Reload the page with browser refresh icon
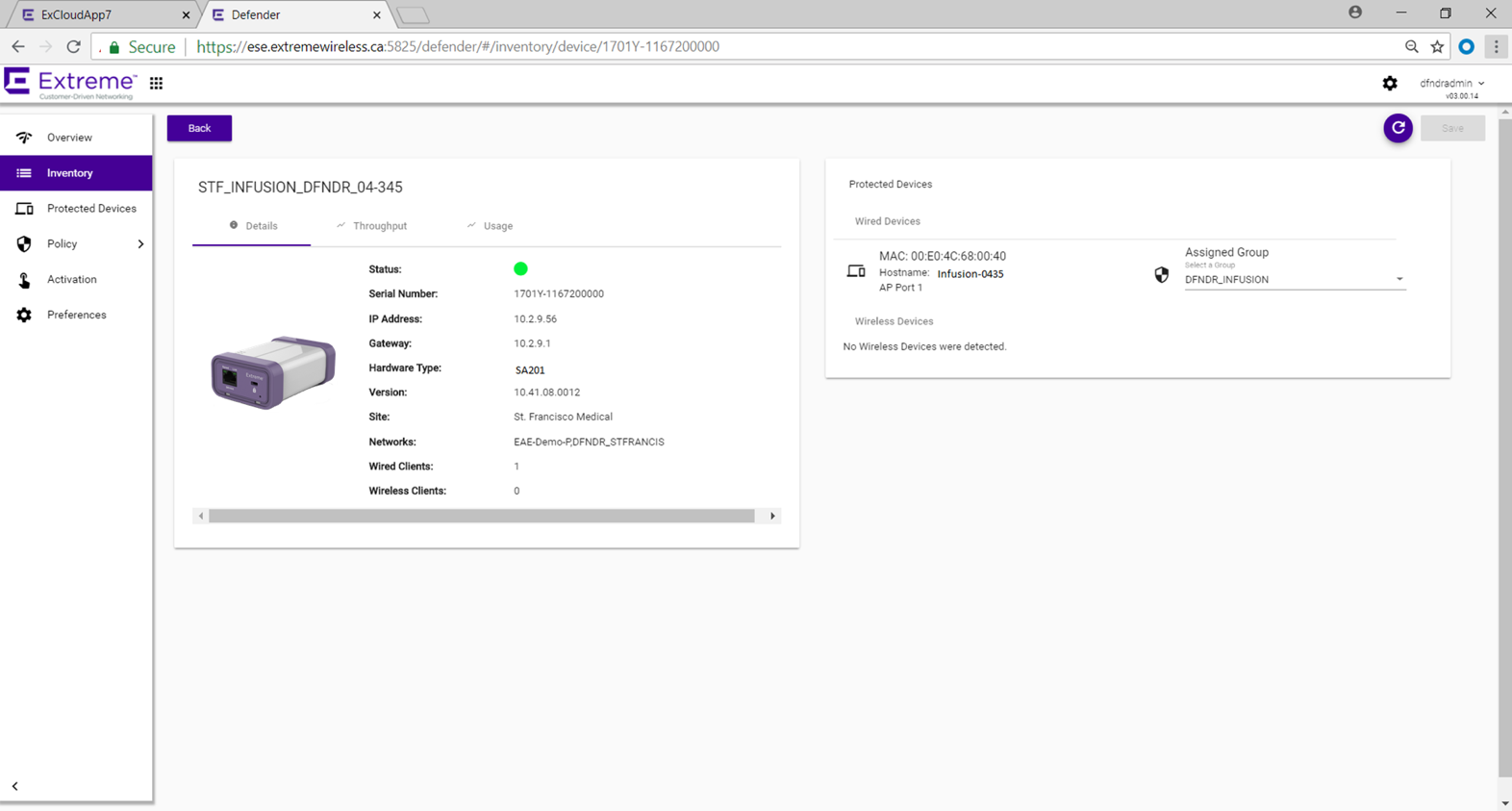Image resolution: width=1512 pixels, height=811 pixels. (x=73, y=46)
